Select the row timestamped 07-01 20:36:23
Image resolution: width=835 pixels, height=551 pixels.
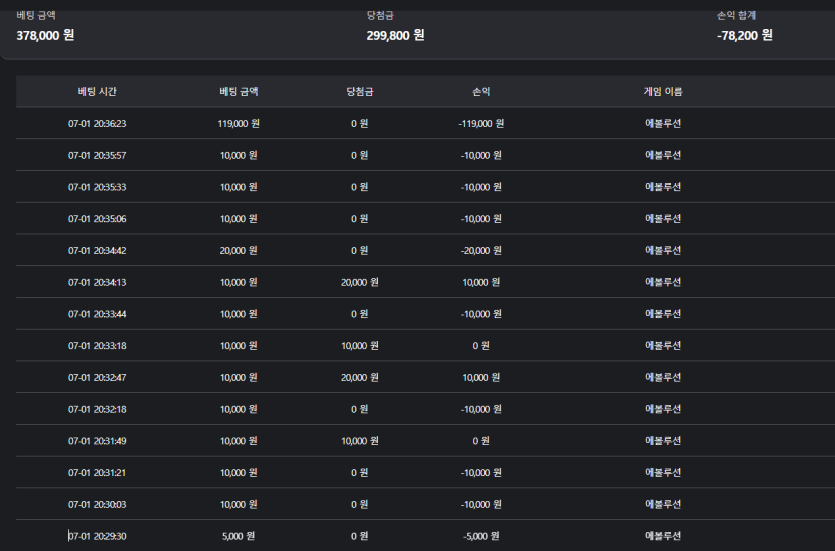click(x=425, y=124)
